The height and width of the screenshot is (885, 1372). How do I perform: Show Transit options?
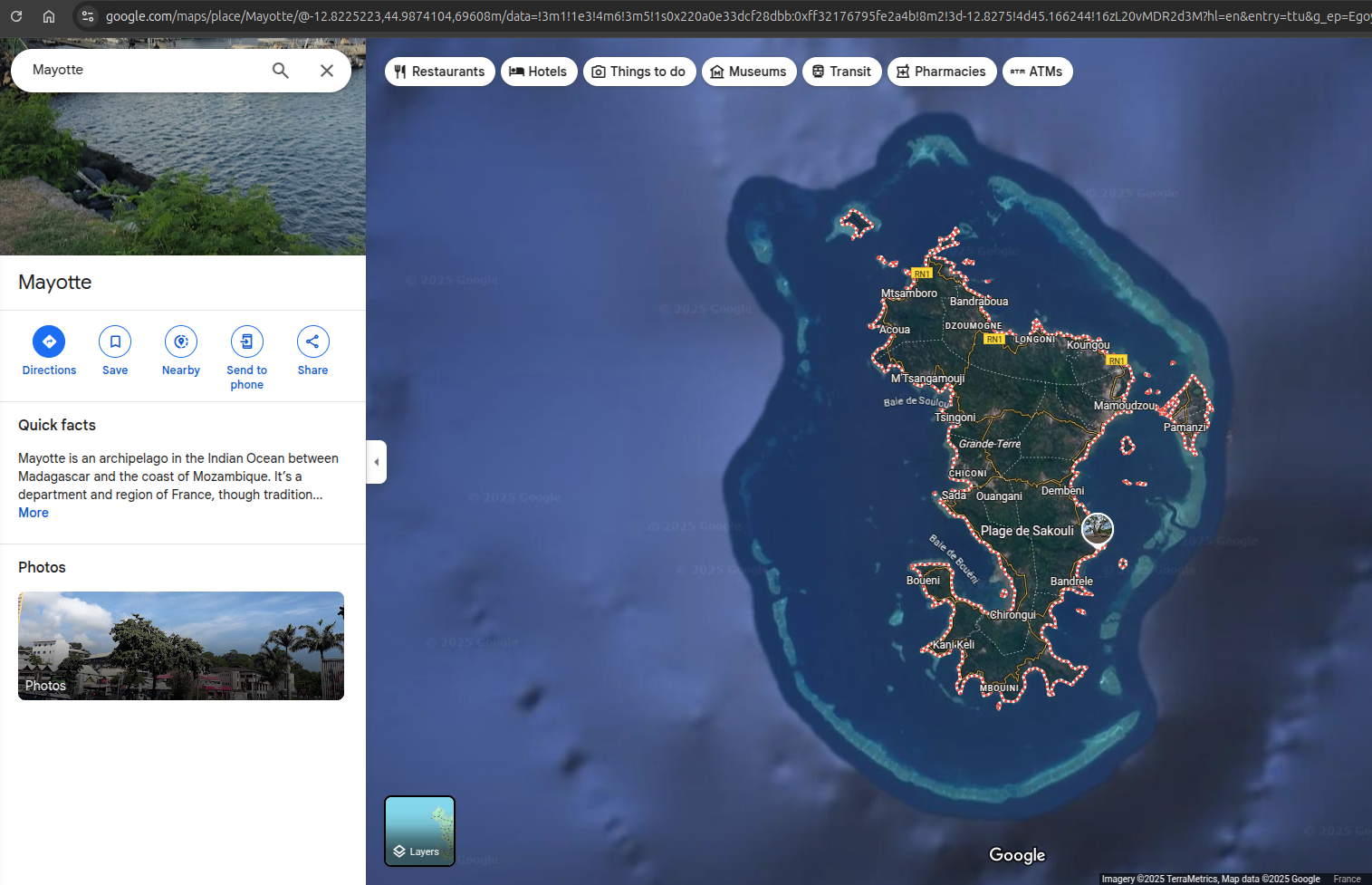click(x=841, y=71)
